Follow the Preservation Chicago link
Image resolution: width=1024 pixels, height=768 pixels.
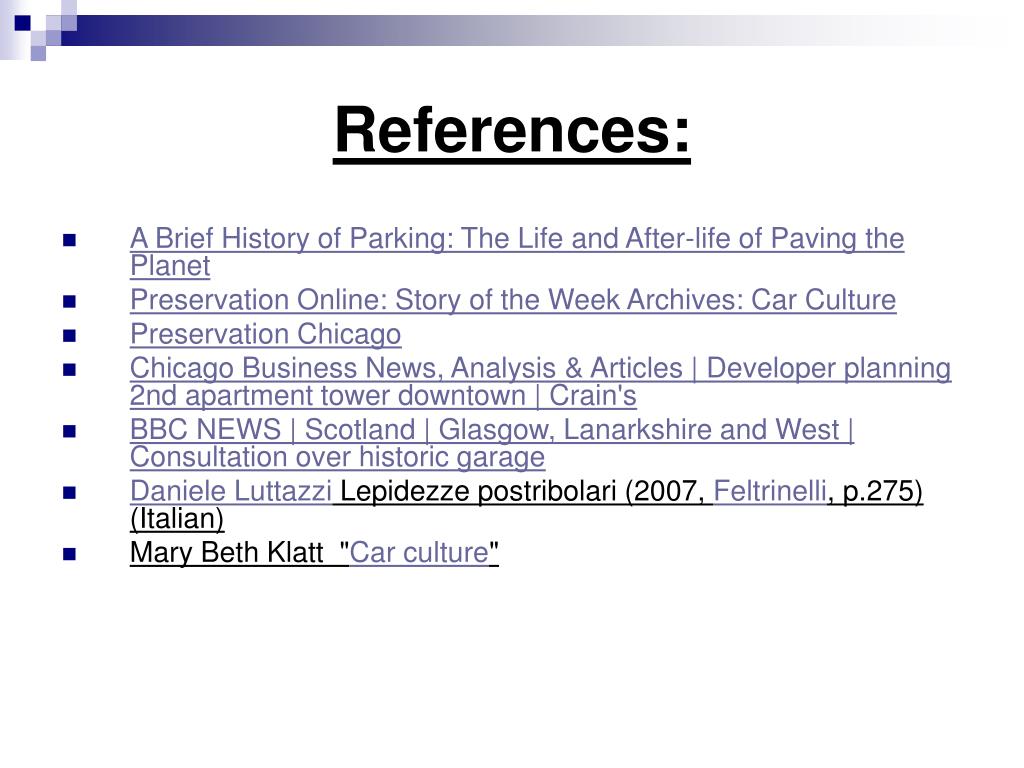pyautogui.click(x=265, y=334)
